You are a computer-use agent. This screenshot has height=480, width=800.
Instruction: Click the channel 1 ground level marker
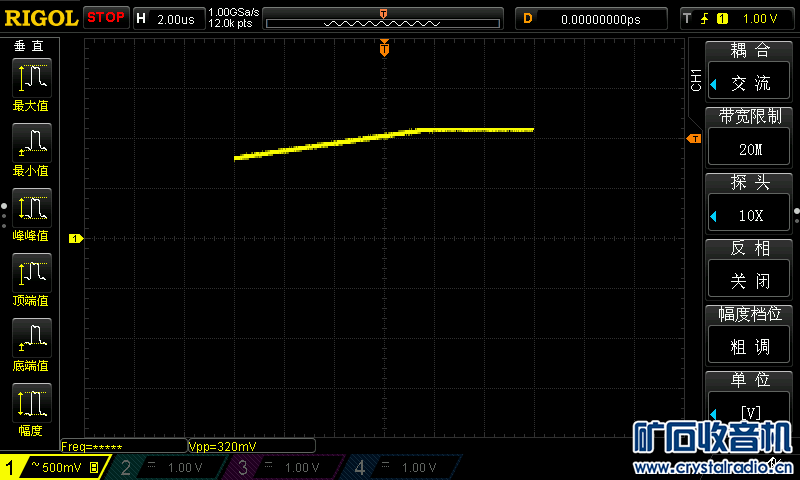76,238
